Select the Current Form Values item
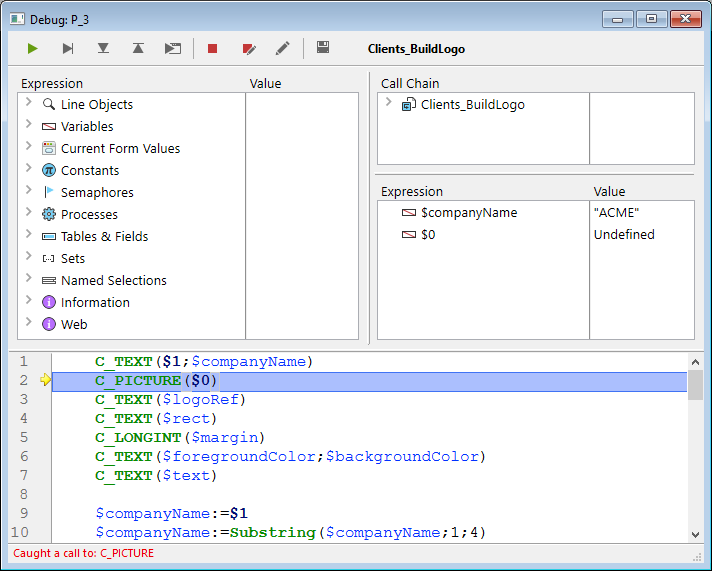Screen dimensions: 712x571 tap(120, 148)
